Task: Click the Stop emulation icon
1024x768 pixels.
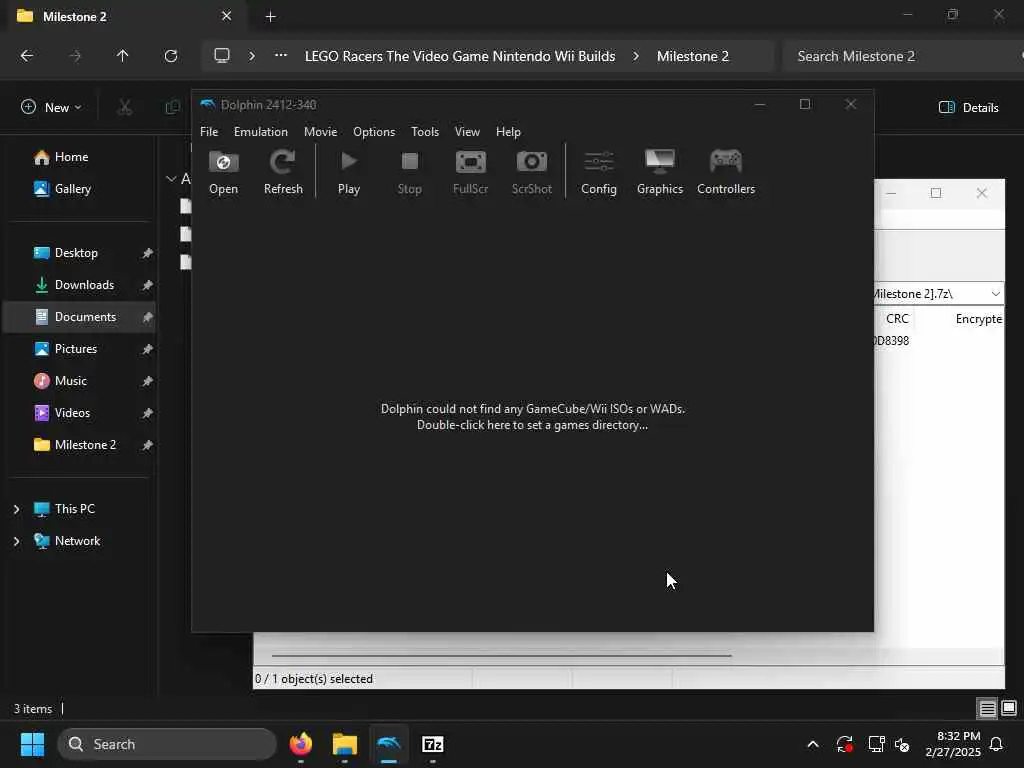Action: (409, 172)
